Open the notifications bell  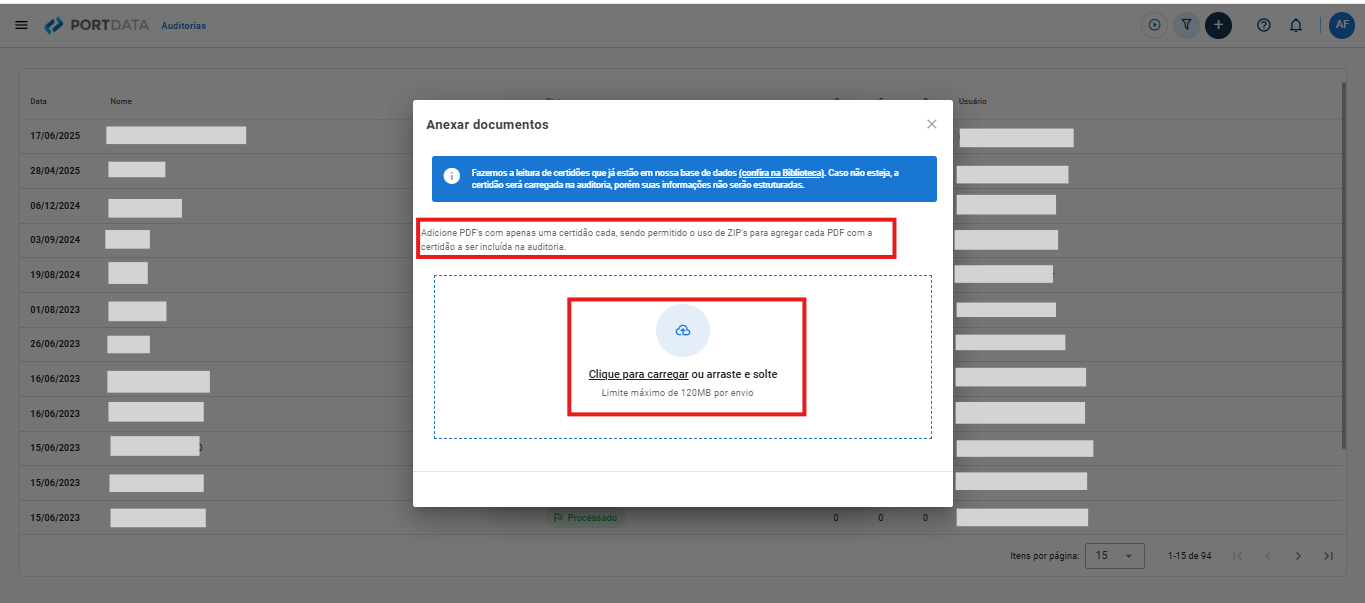pyautogui.click(x=1296, y=25)
